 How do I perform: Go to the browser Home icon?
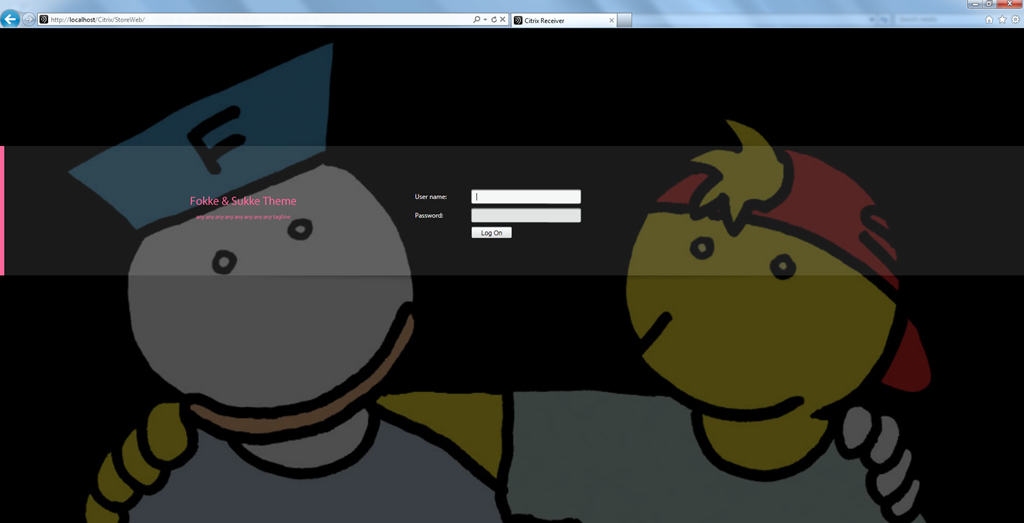pyautogui.click(x=989, y=20)
